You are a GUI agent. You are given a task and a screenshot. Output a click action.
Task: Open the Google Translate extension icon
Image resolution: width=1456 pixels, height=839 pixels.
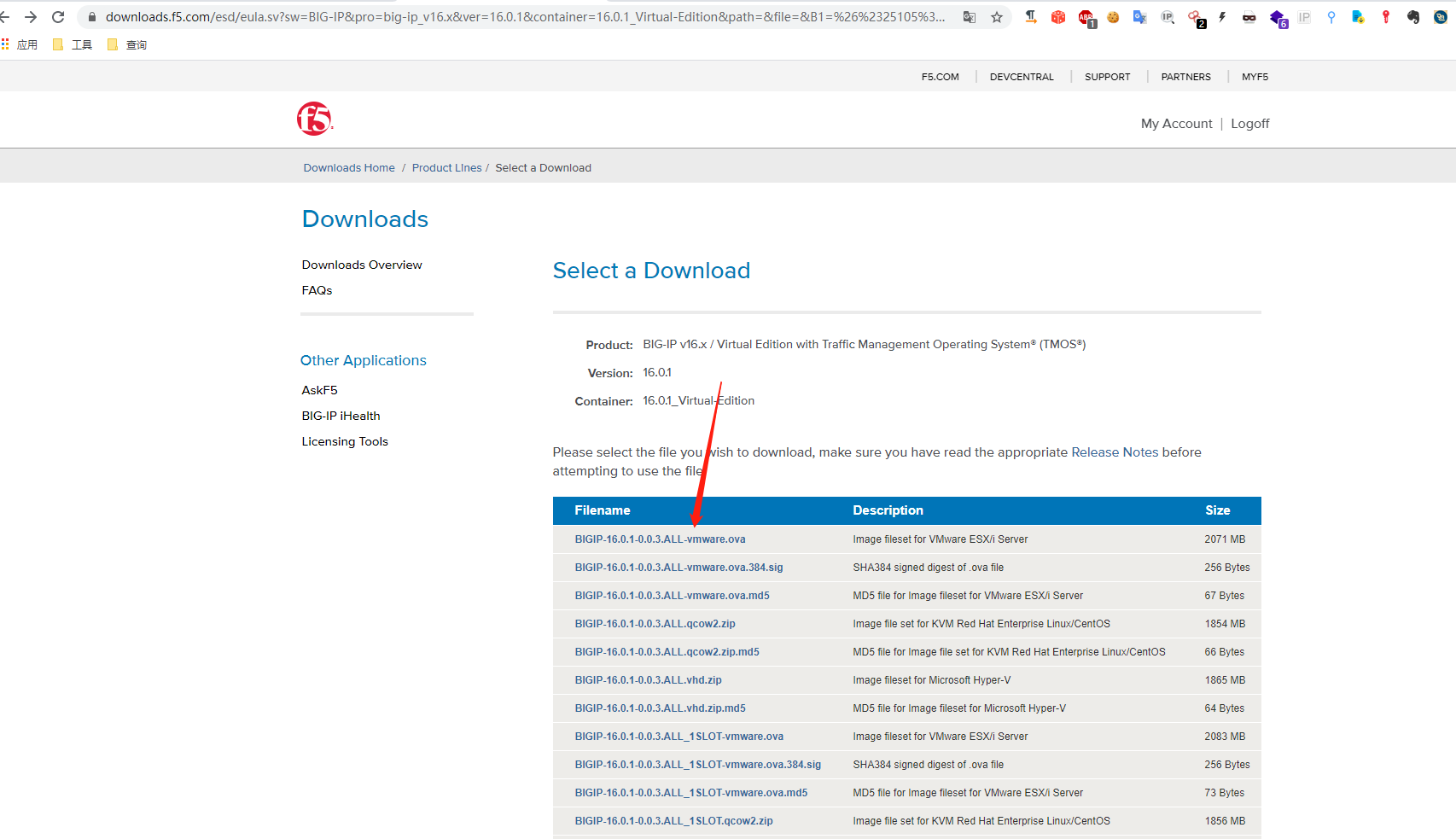click(1140, 17)
